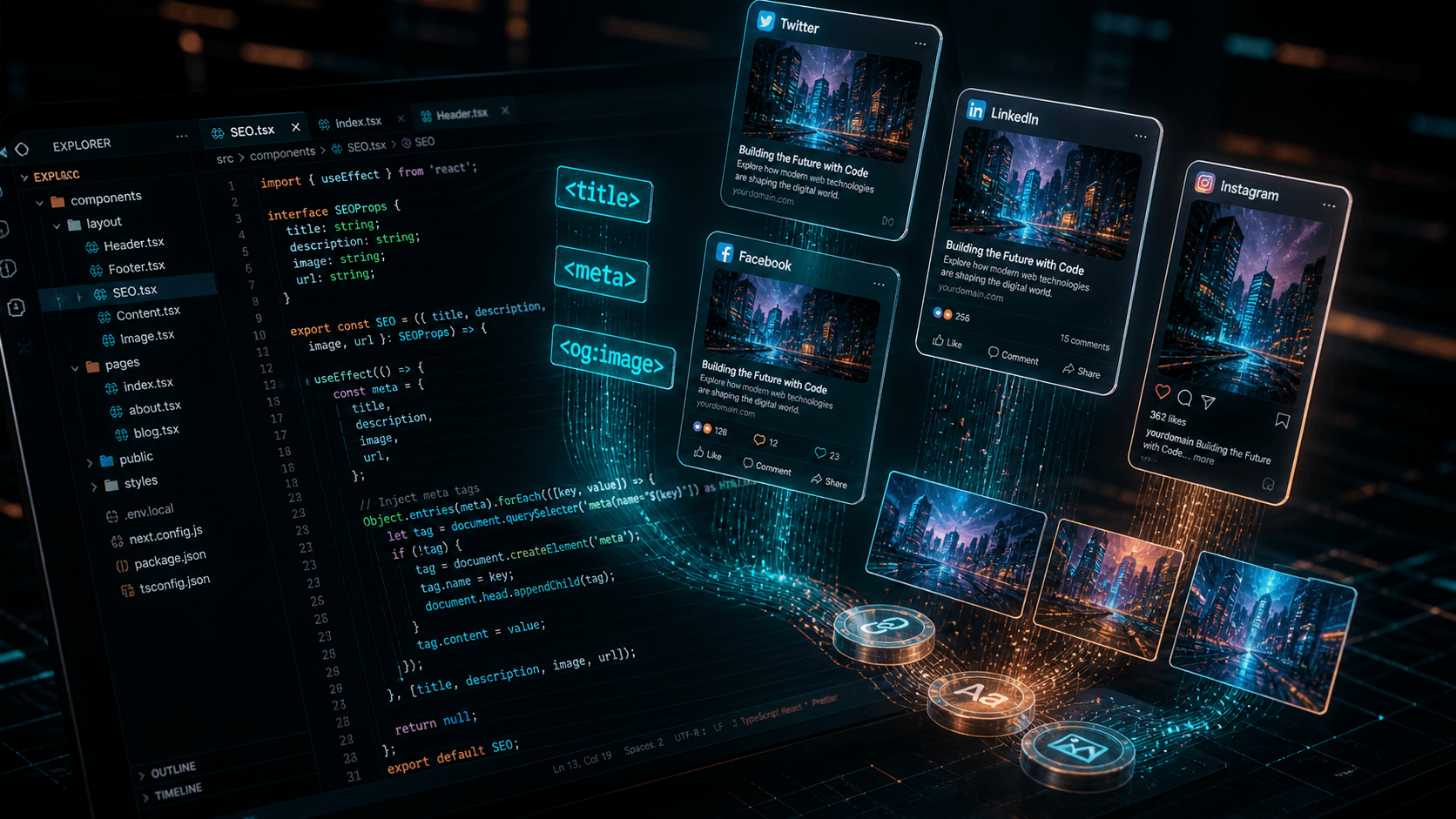Open the Explorer panel more actions menu
Image resolution: width=1456 pixels, height=819 pixels.
tap(181, 136)
